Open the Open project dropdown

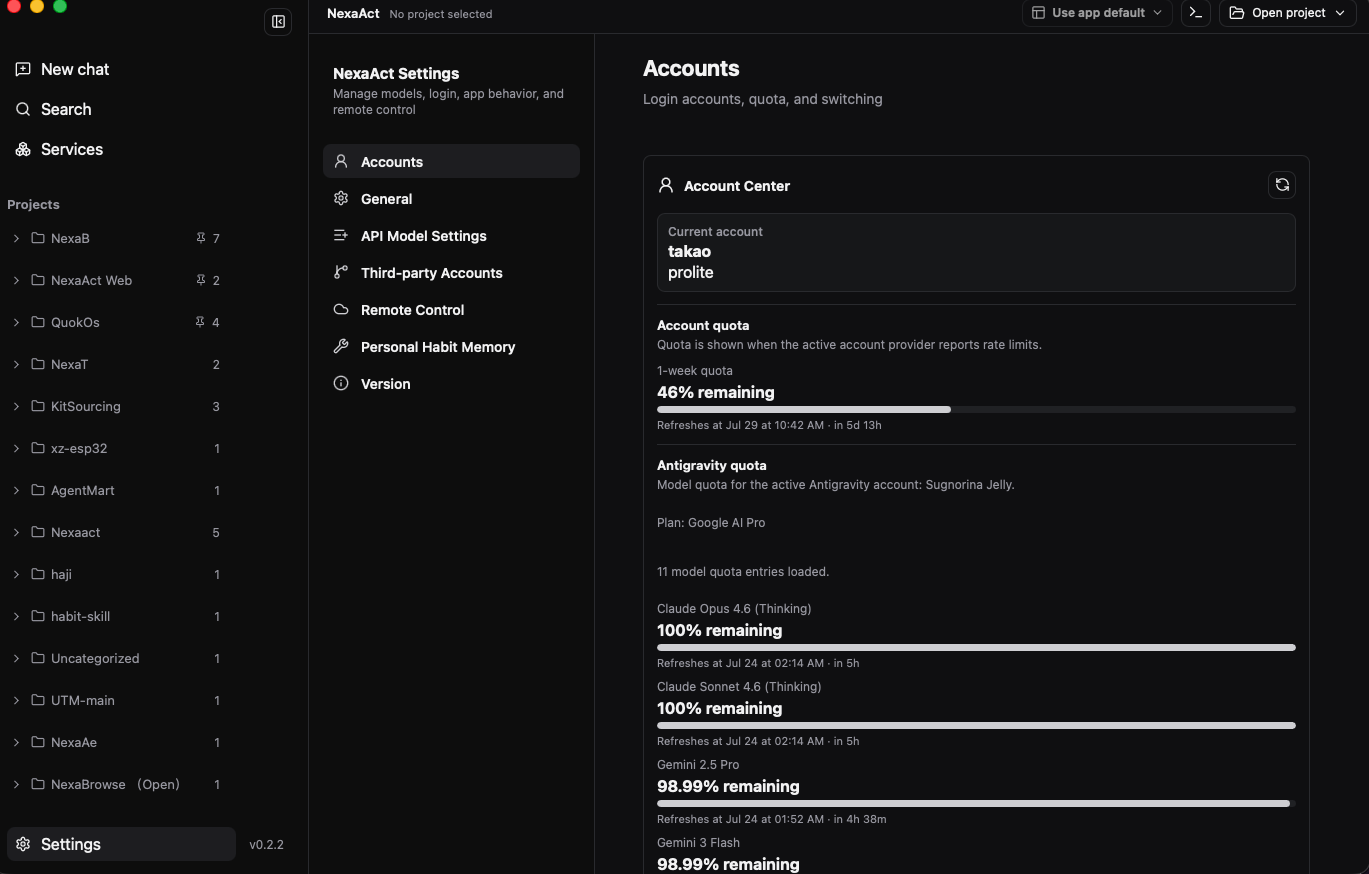[x=1287, y=13]
